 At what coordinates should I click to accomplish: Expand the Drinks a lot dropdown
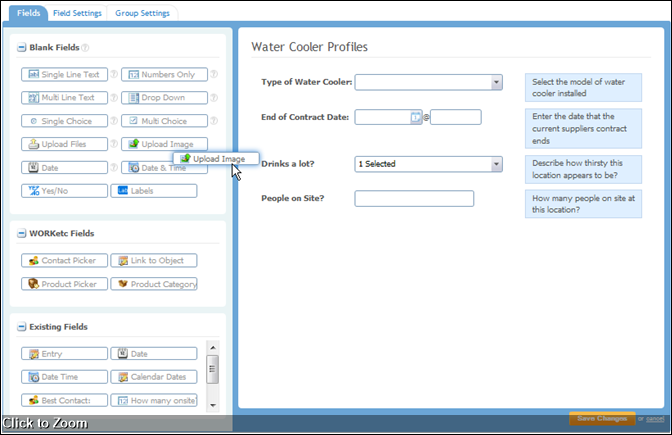[x=495, y=163]
